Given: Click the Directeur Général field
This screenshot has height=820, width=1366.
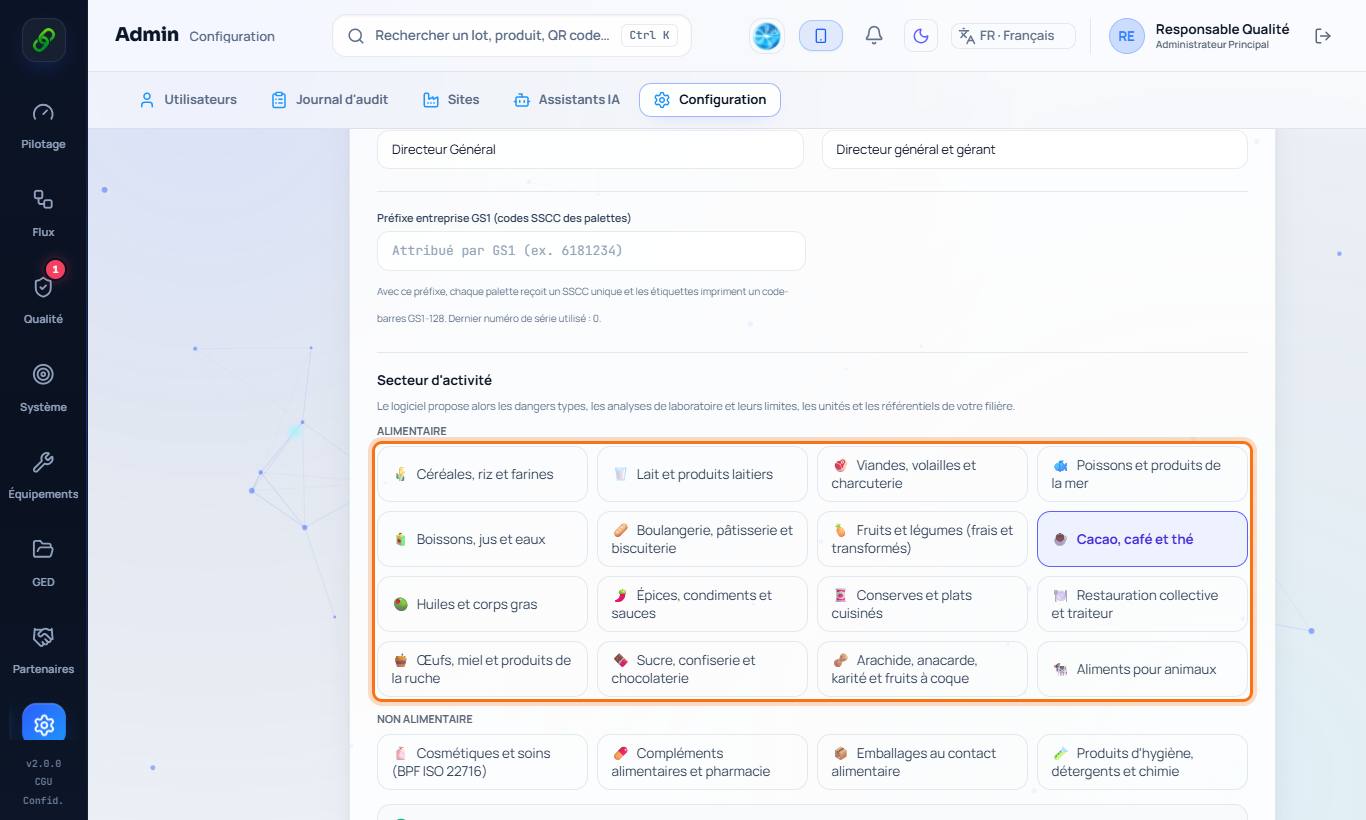Looking at the screenshot, I should click(x=590, y=150).
